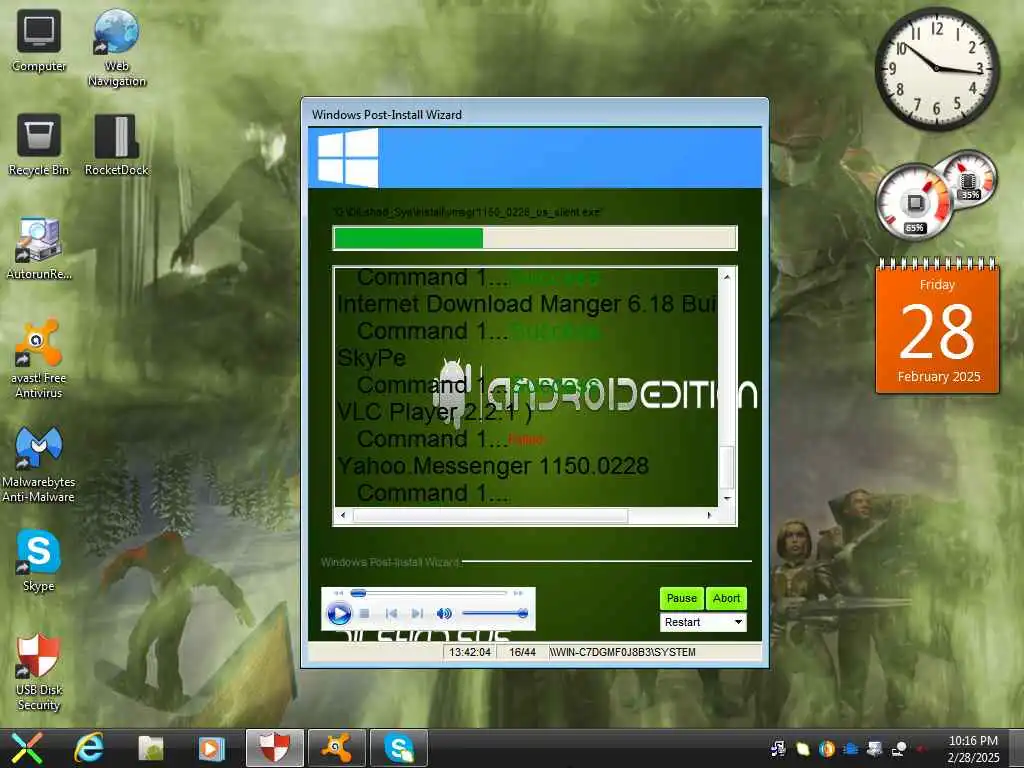Click the Previous track button

[391, 614]
